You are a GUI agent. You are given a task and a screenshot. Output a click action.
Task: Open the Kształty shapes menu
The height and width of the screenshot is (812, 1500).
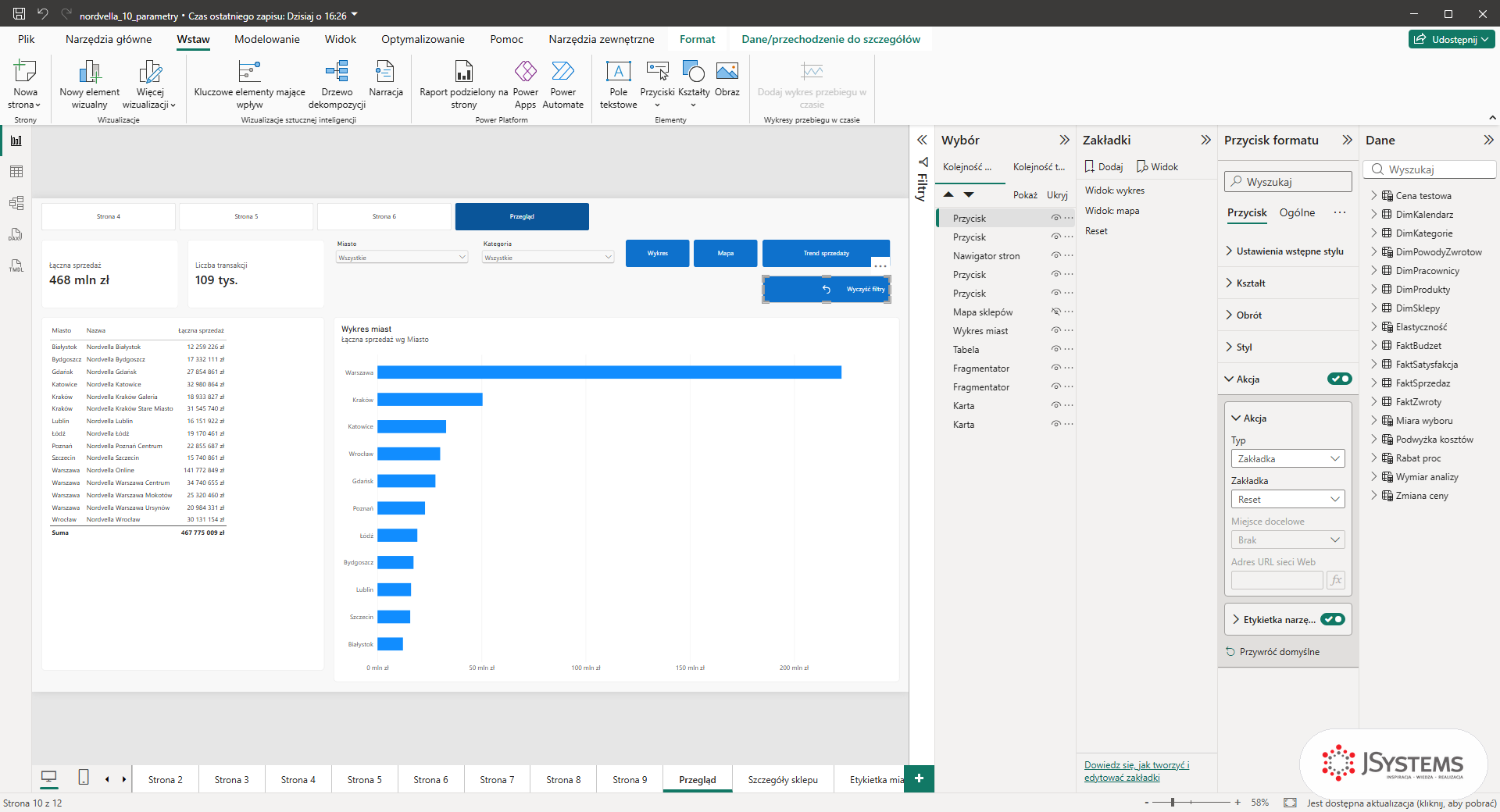(x=694, y=84)
